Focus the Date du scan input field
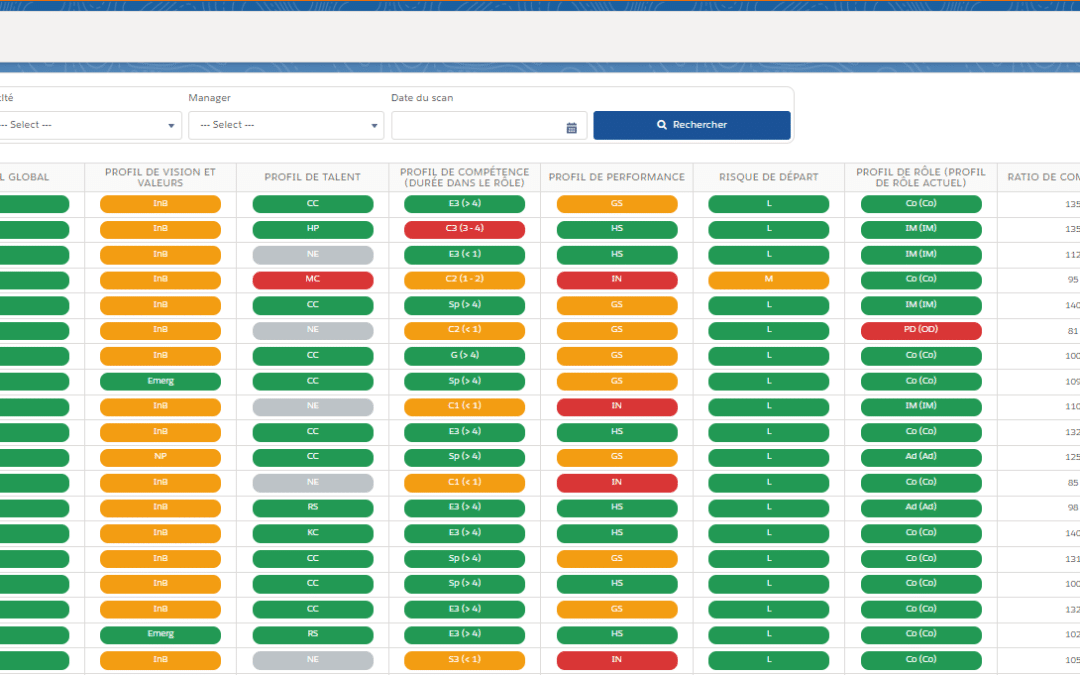Viewport: 1080px width, 675px height. [x=489, y=125]
